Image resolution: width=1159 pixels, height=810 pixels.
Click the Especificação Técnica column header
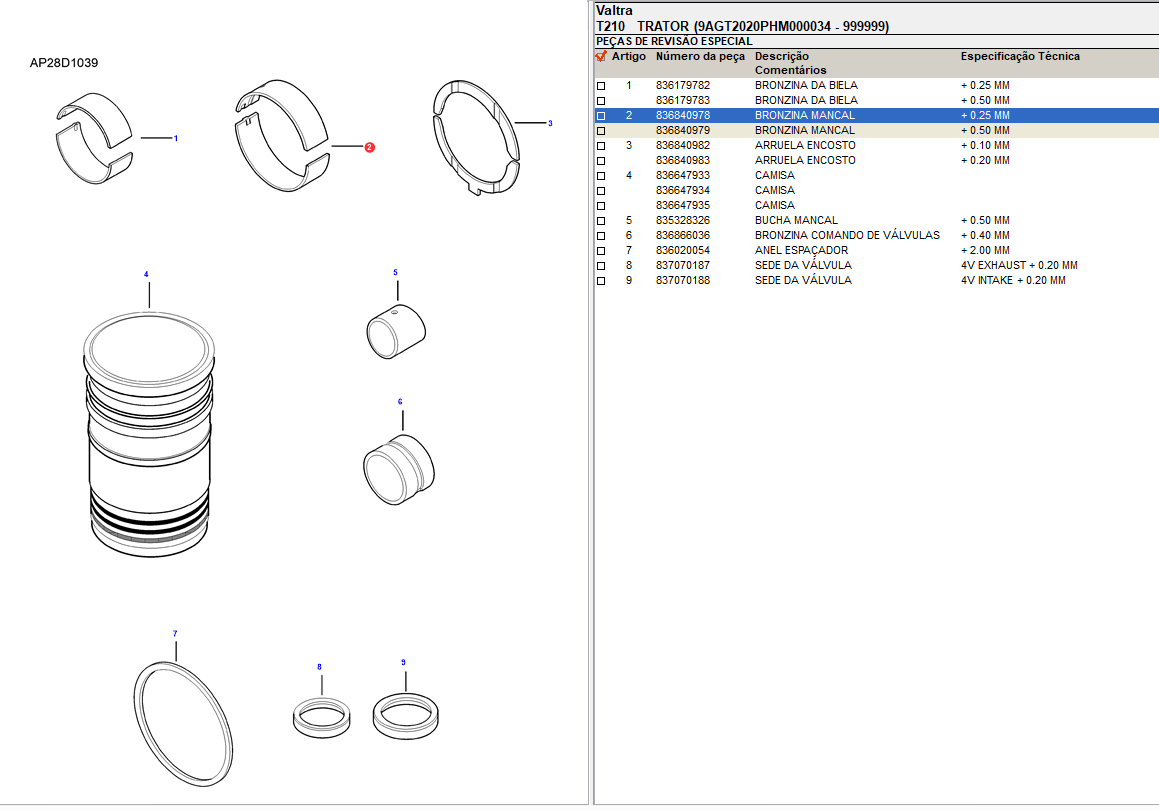tap(1020, 57)
